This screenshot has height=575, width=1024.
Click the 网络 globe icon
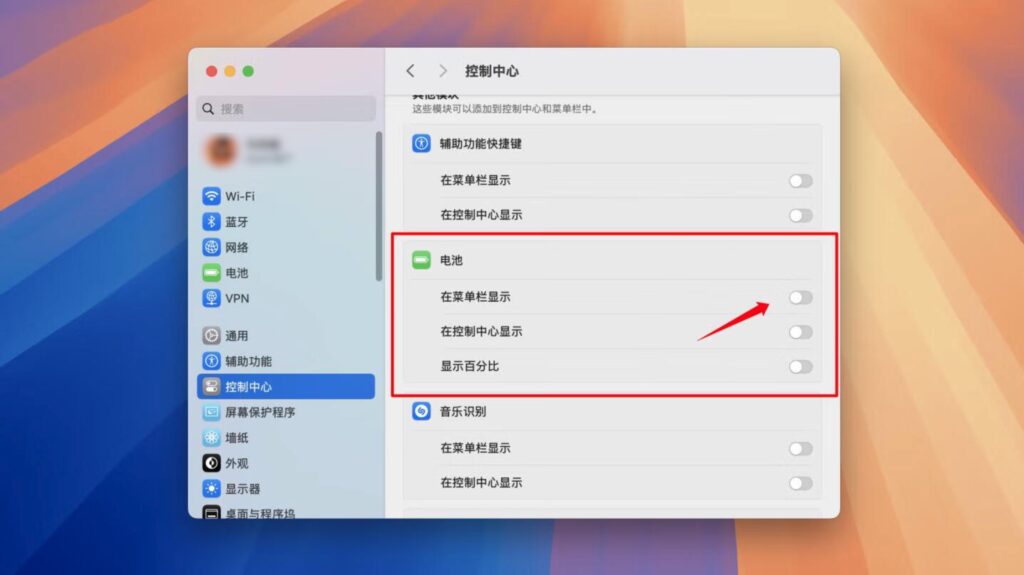211,247
